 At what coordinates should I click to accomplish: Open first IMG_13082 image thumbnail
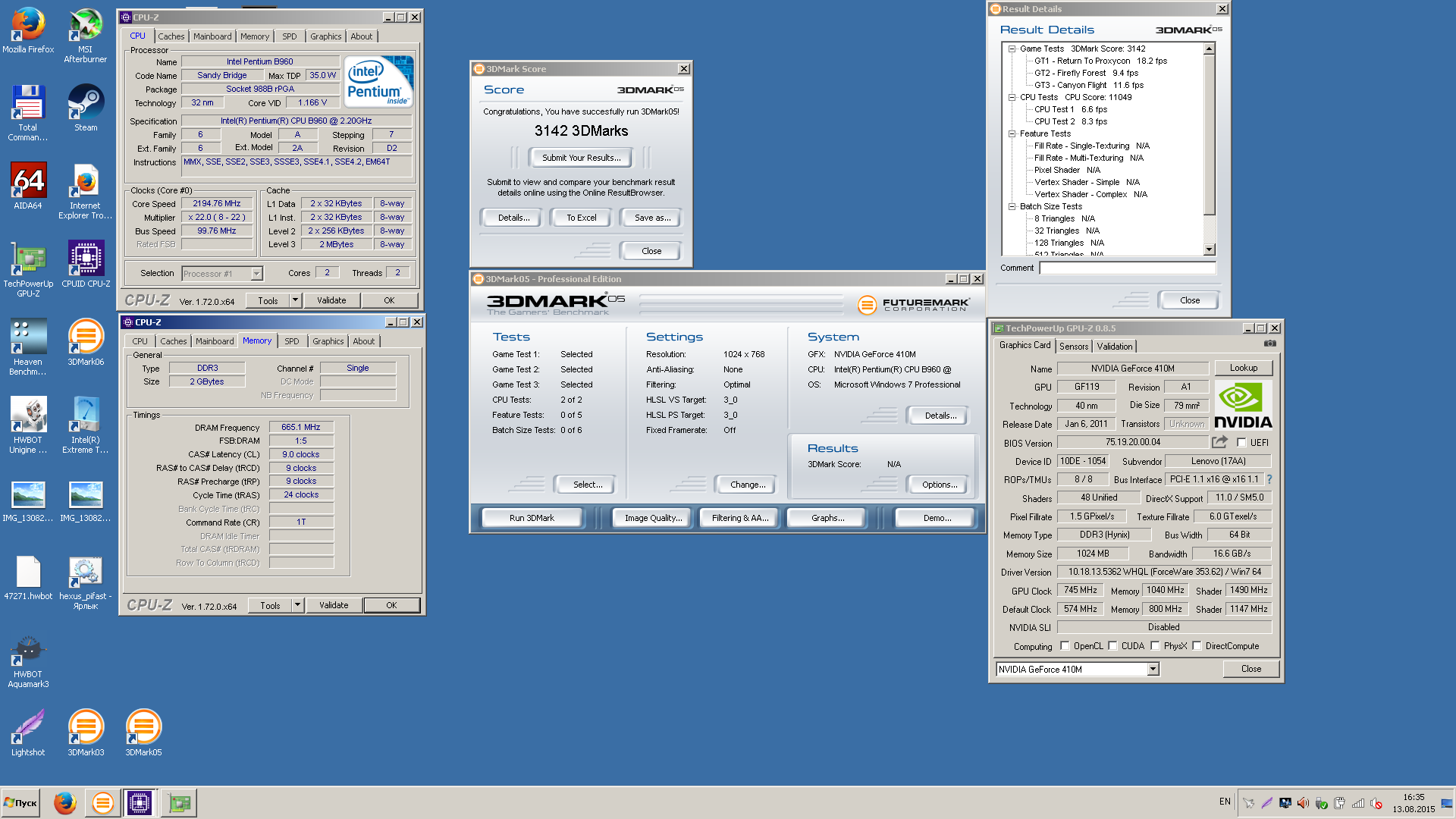click(x=28, y=502)
